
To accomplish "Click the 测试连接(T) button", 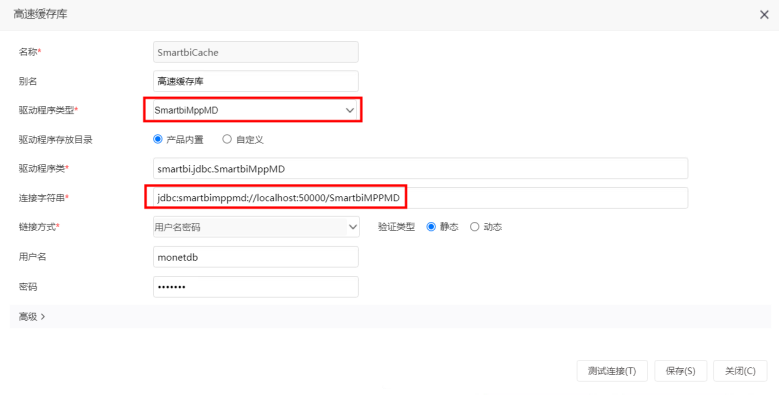I will [x=612, y=371].
